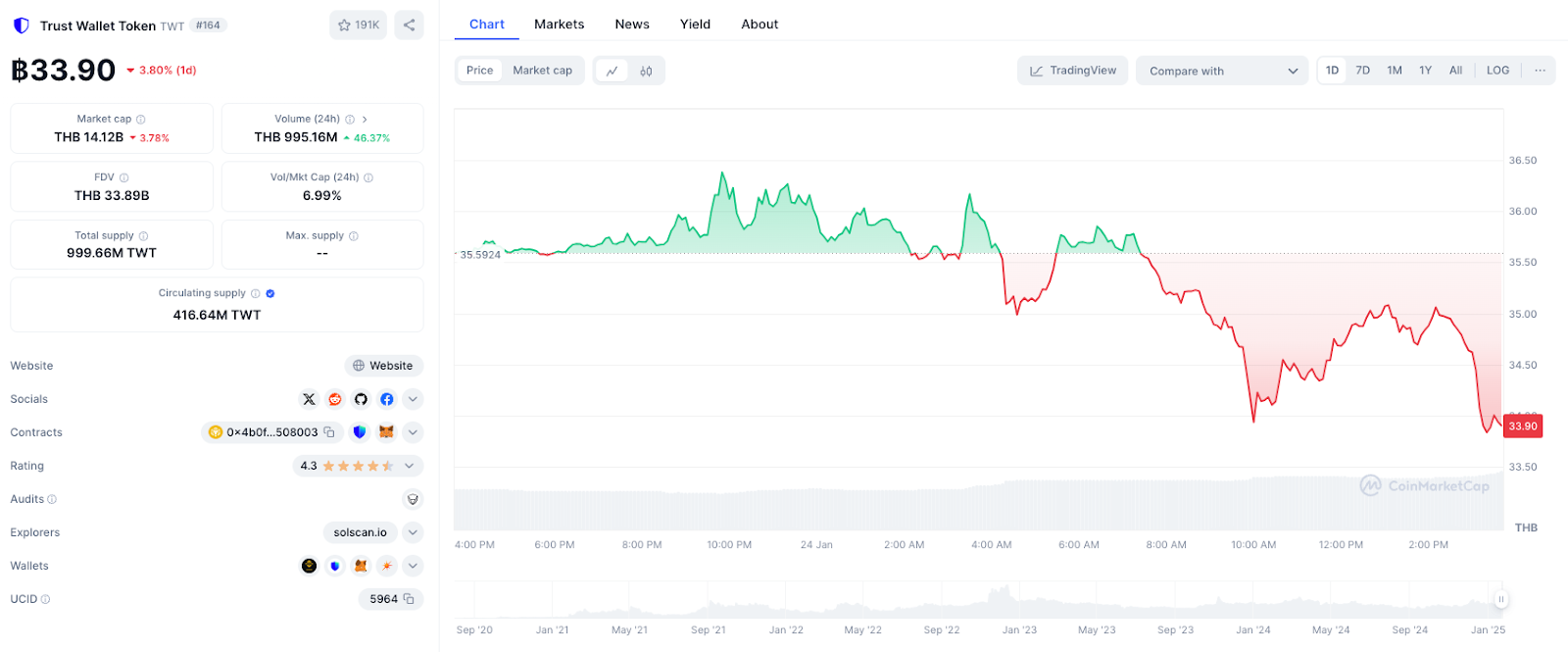1568x652 pixels.
Task: Switch to the Markets tab
Action: 559,25
